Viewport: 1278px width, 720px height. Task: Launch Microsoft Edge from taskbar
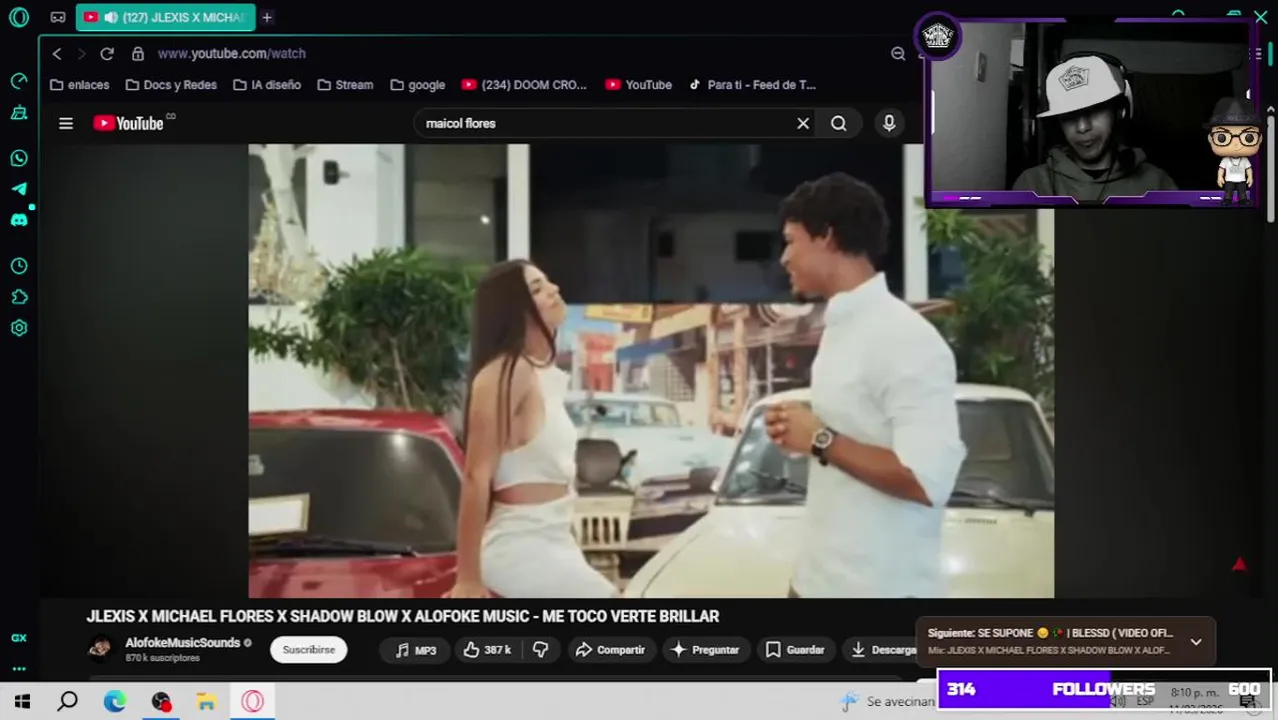tap(115, 702)
